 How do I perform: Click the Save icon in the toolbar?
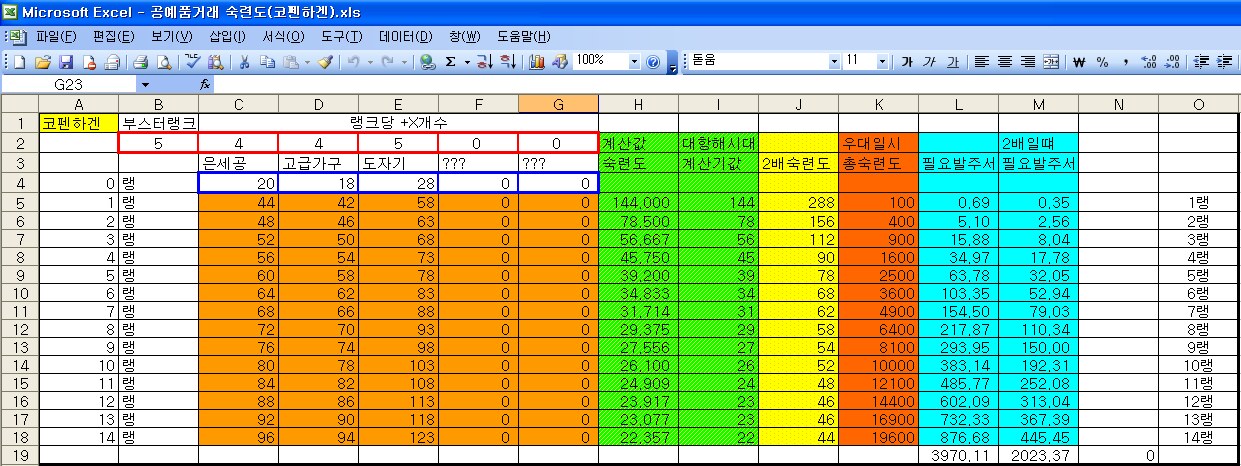point(66,62)
